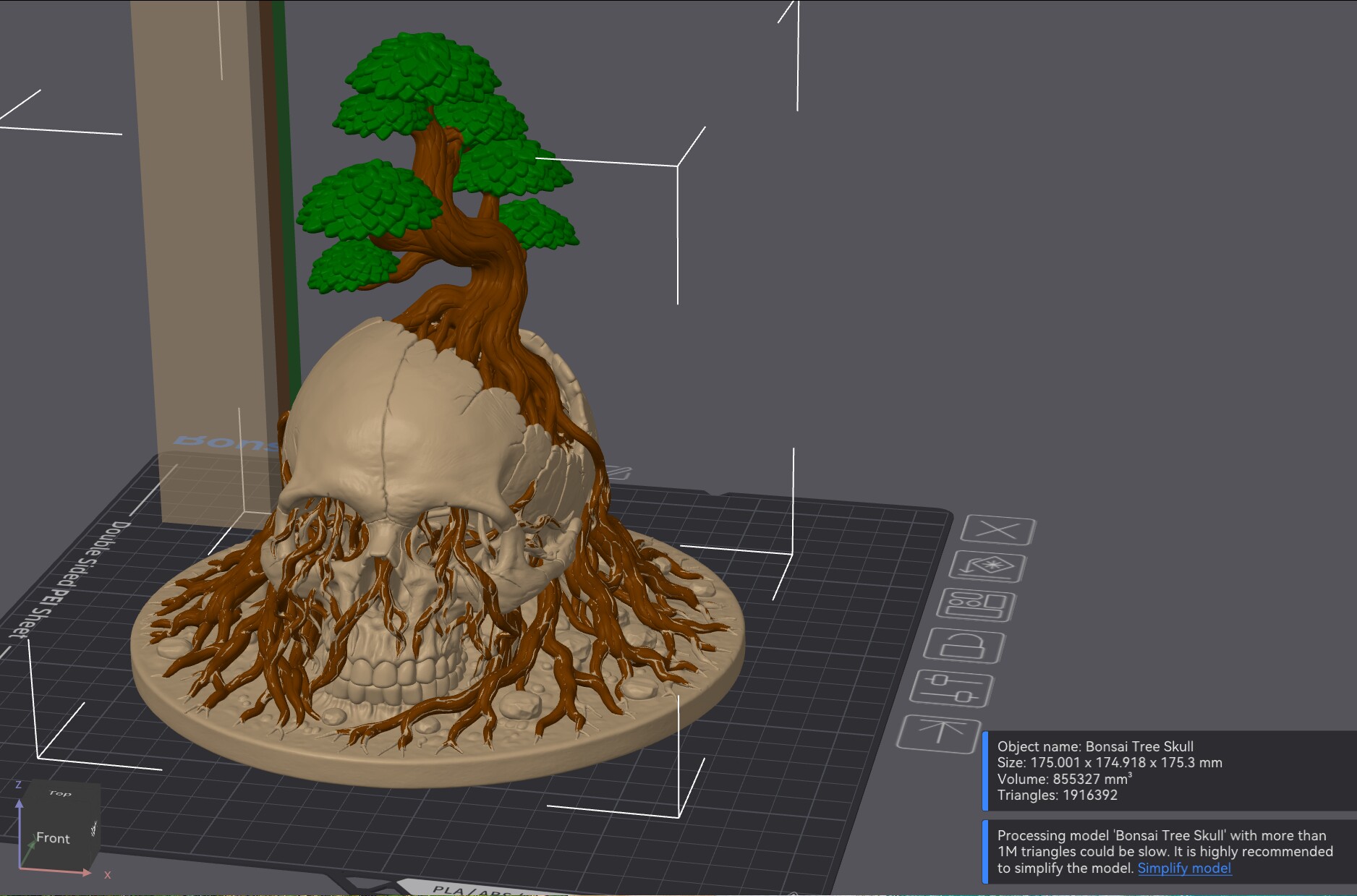Open plate settings sliders icon
The image size is (1357, 896).
pyautogui.click(x=950, y=688)
